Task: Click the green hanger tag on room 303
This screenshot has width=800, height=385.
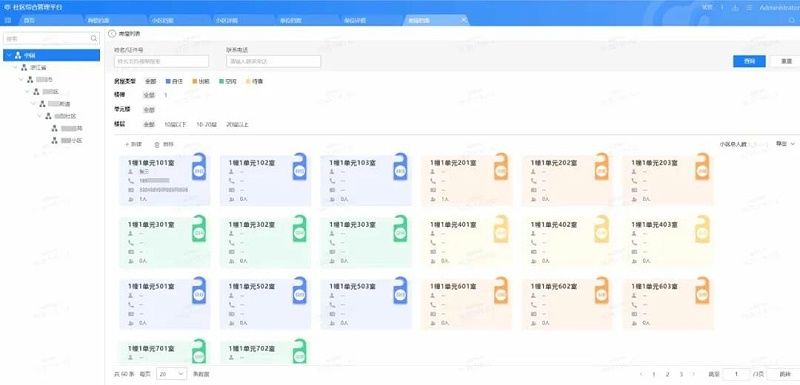Action: coord(401,228)
